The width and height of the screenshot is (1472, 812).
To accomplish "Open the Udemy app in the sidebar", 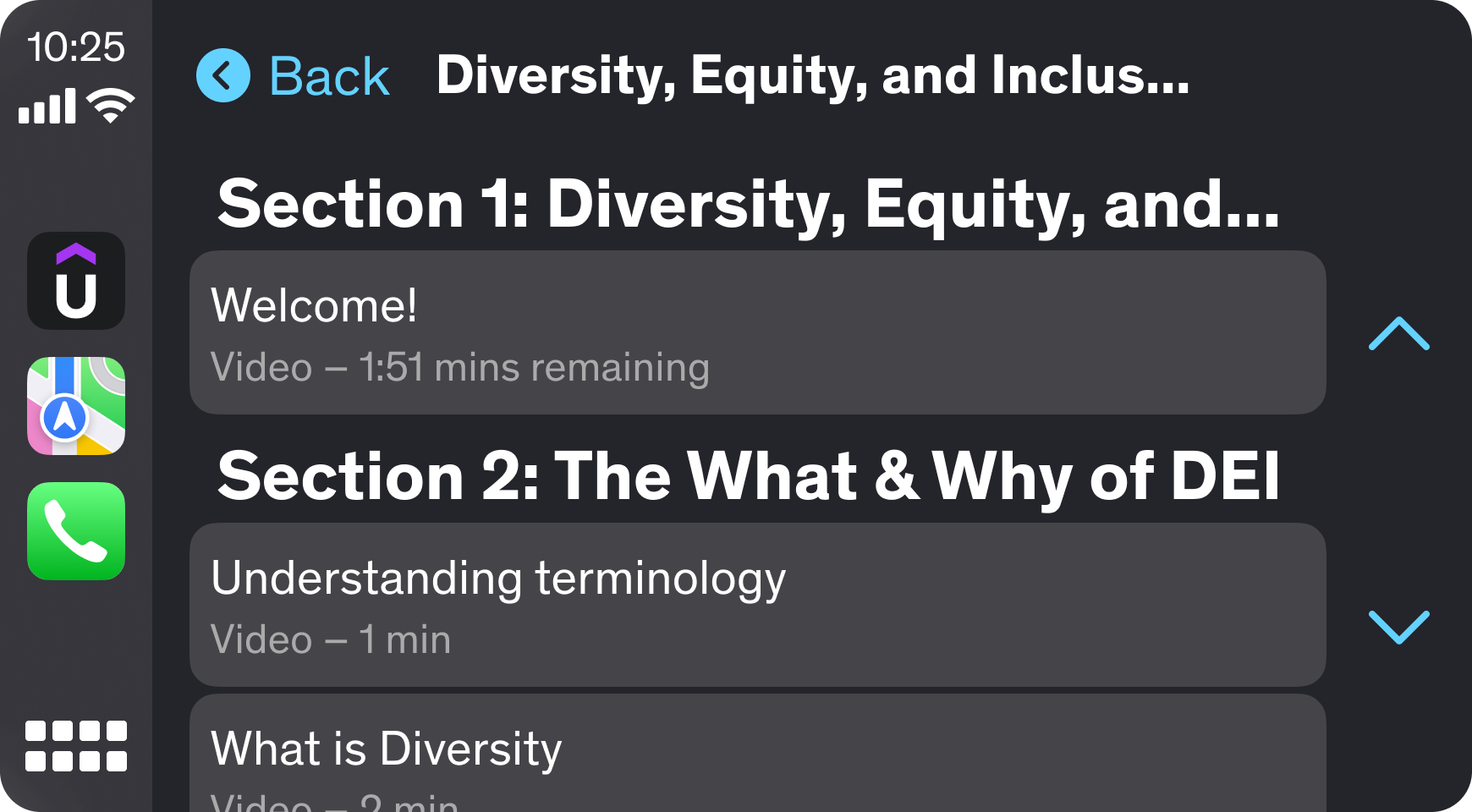I will click(76, 281).
